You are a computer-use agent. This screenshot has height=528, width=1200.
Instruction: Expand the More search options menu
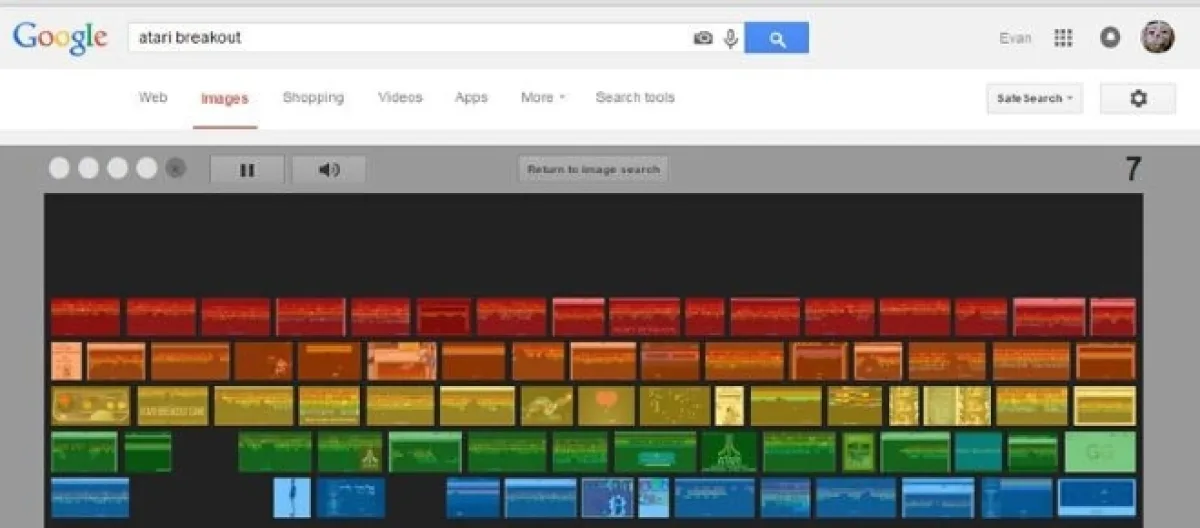coord(543,97)
